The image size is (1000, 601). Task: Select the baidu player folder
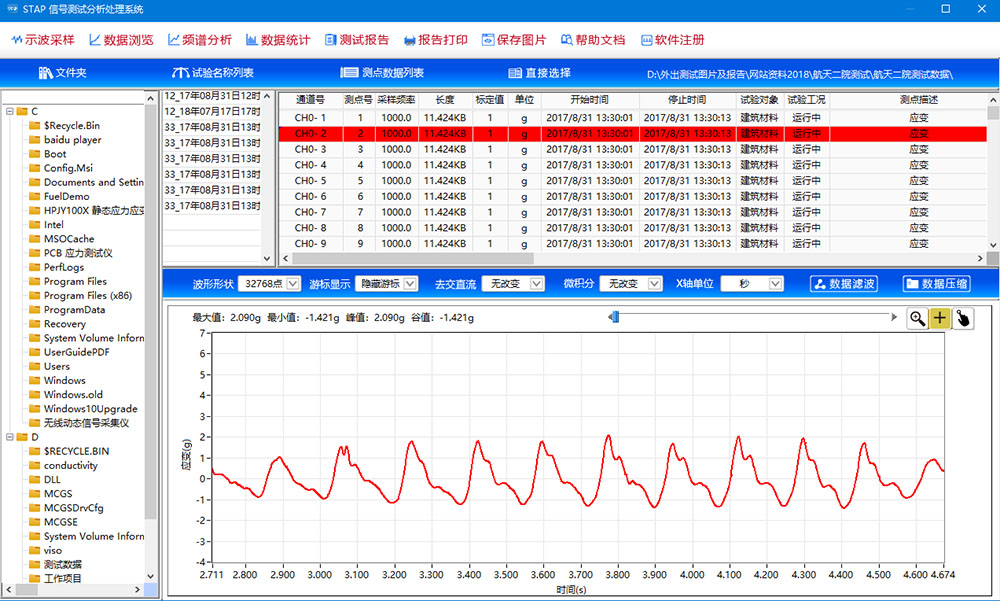[x=72, y=140]
